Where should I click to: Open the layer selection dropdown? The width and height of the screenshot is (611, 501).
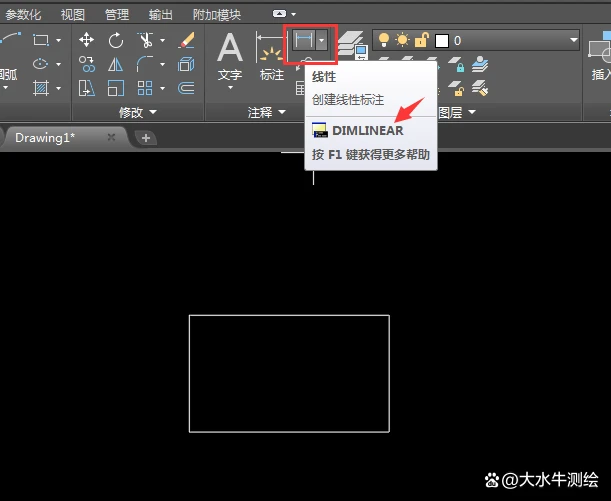click(573, 40)
